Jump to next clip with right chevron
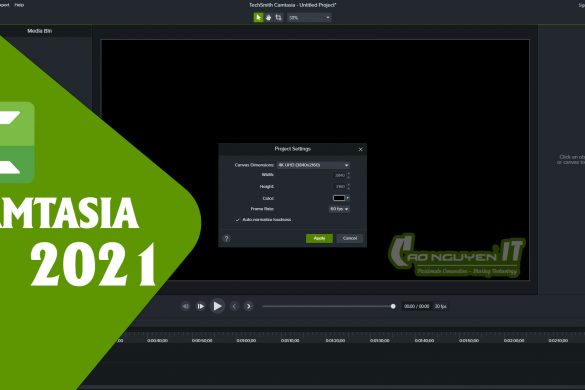 point(248,306)
